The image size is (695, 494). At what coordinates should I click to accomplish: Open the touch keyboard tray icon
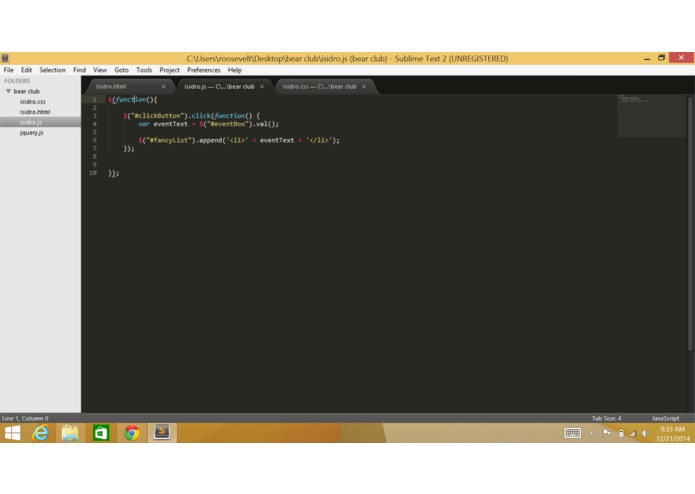pos(573,433)
